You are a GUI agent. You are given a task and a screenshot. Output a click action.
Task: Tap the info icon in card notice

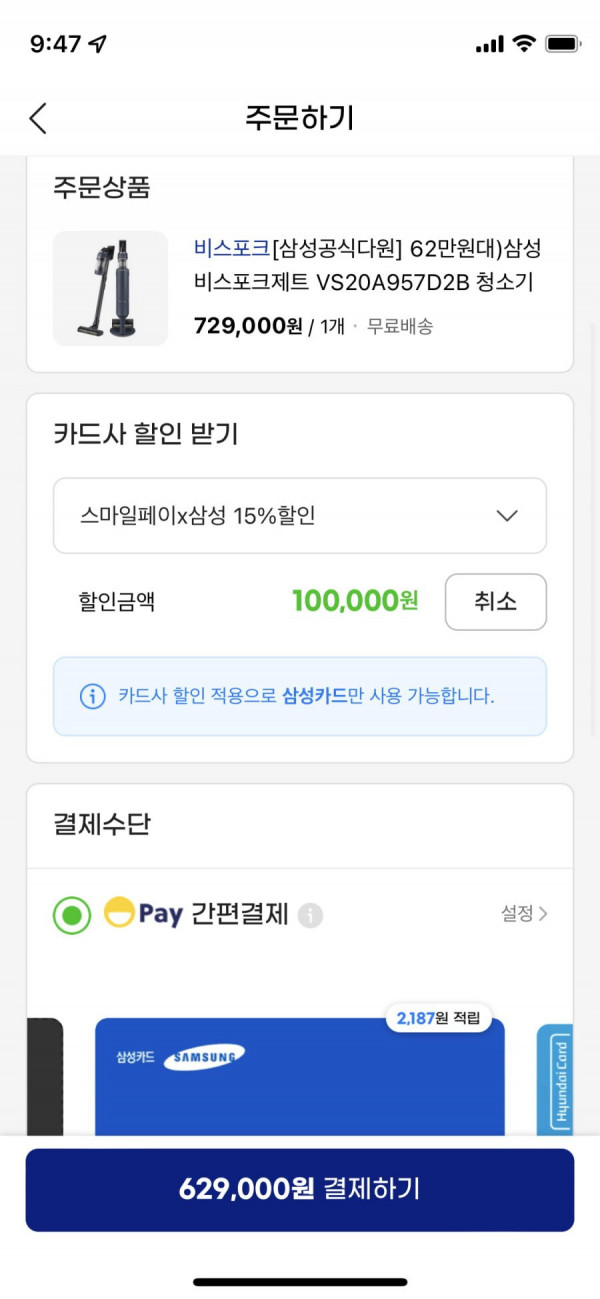tap(93, 696)
